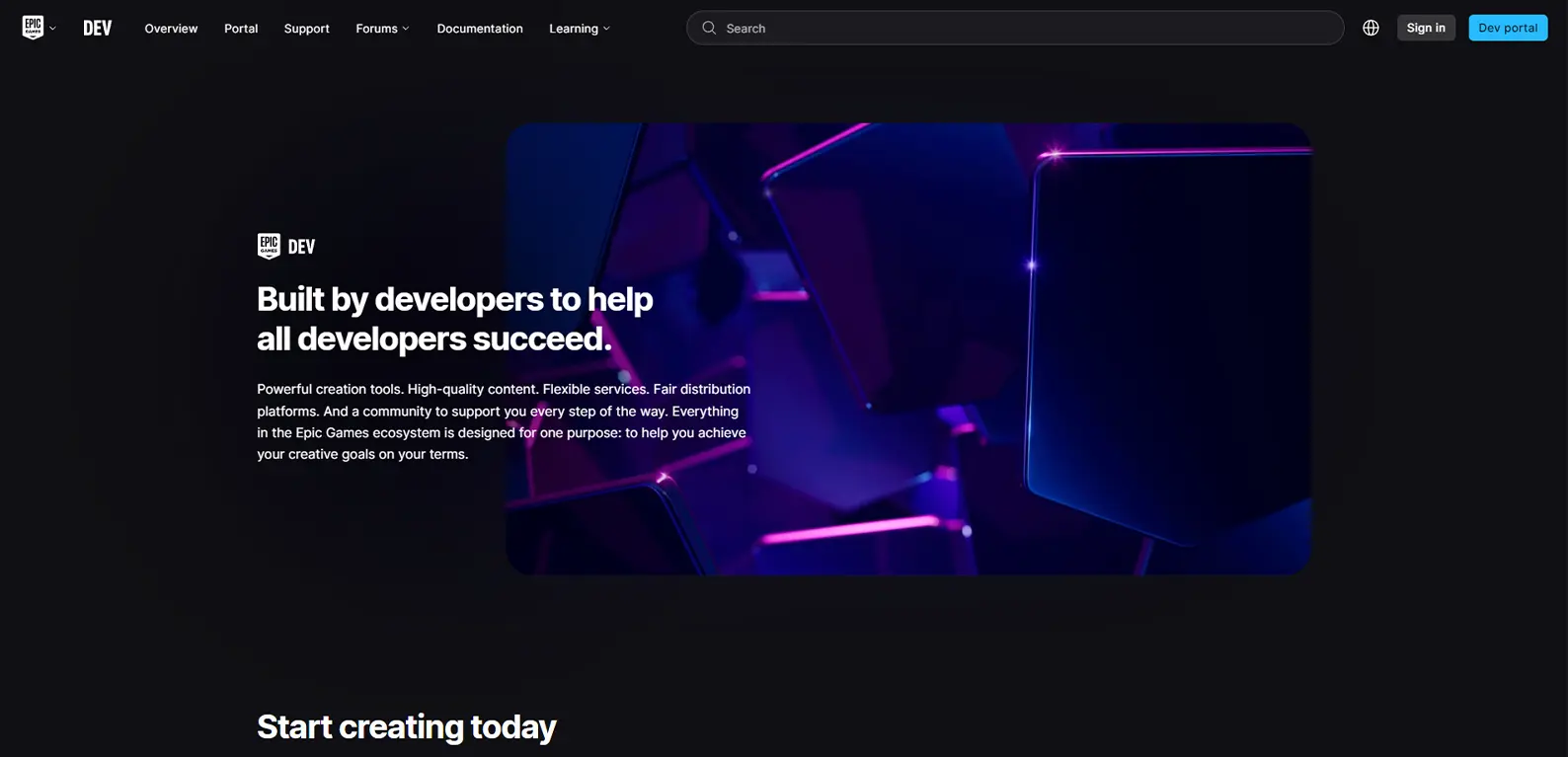Click the Epic Games shield logo in navbar
Screen dimensions: 1568x757
click(33, 28)
